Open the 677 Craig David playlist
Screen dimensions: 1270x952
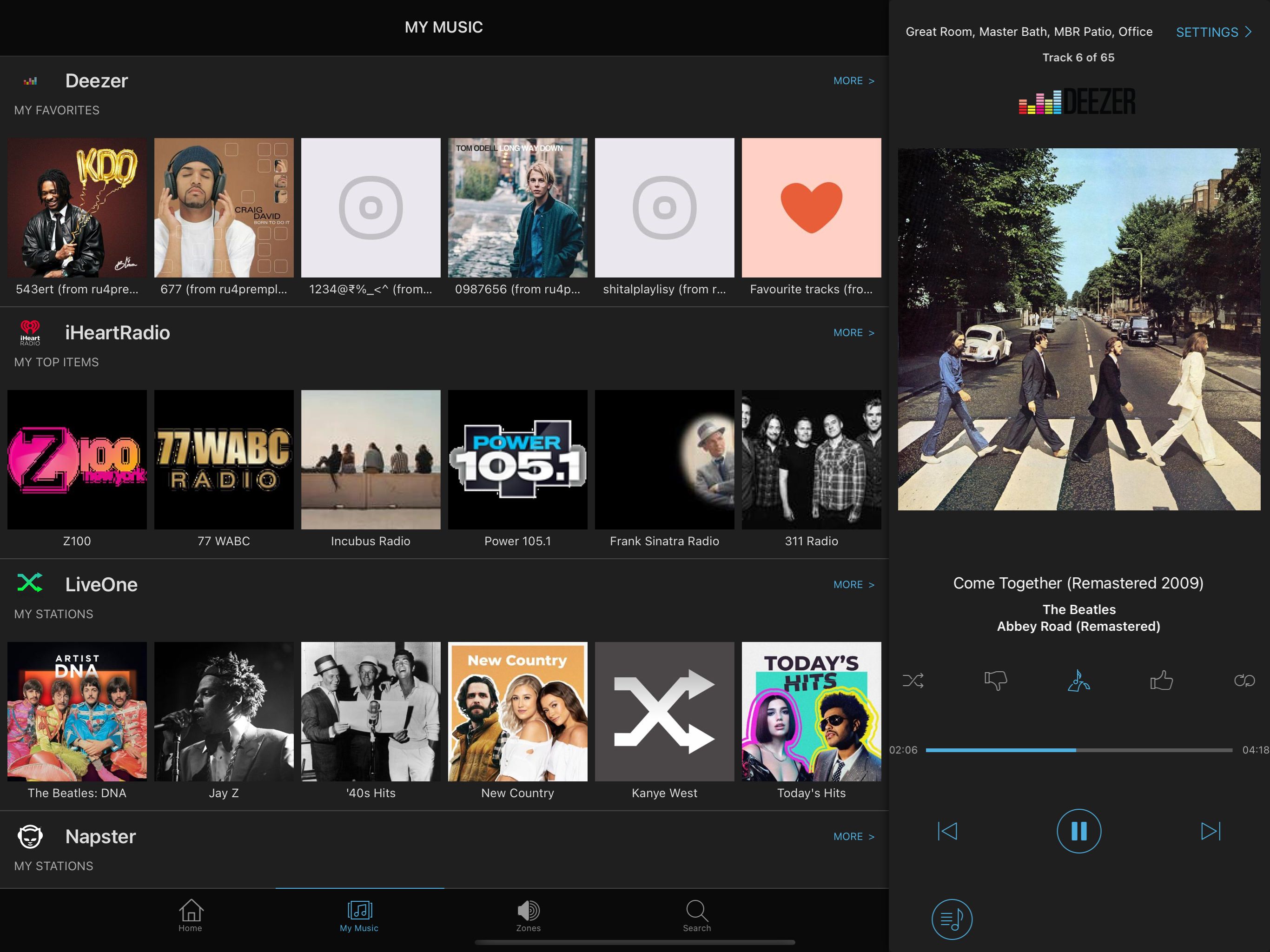pos(224,208)
